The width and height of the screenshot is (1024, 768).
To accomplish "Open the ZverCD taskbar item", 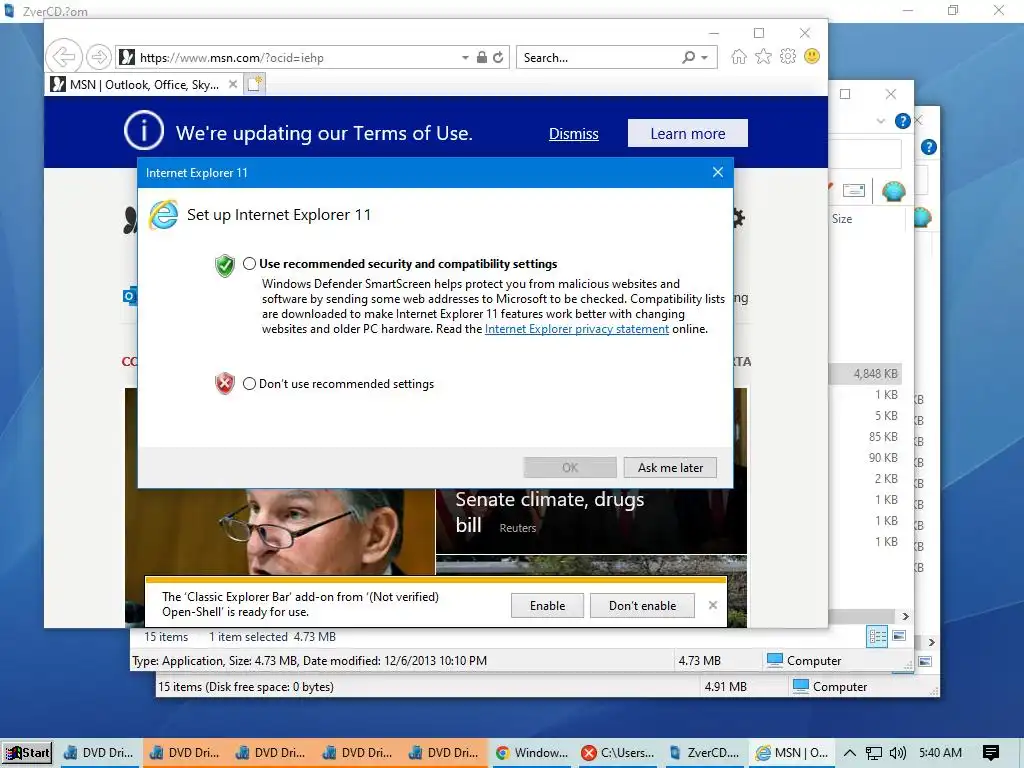I will pos(704,753).
